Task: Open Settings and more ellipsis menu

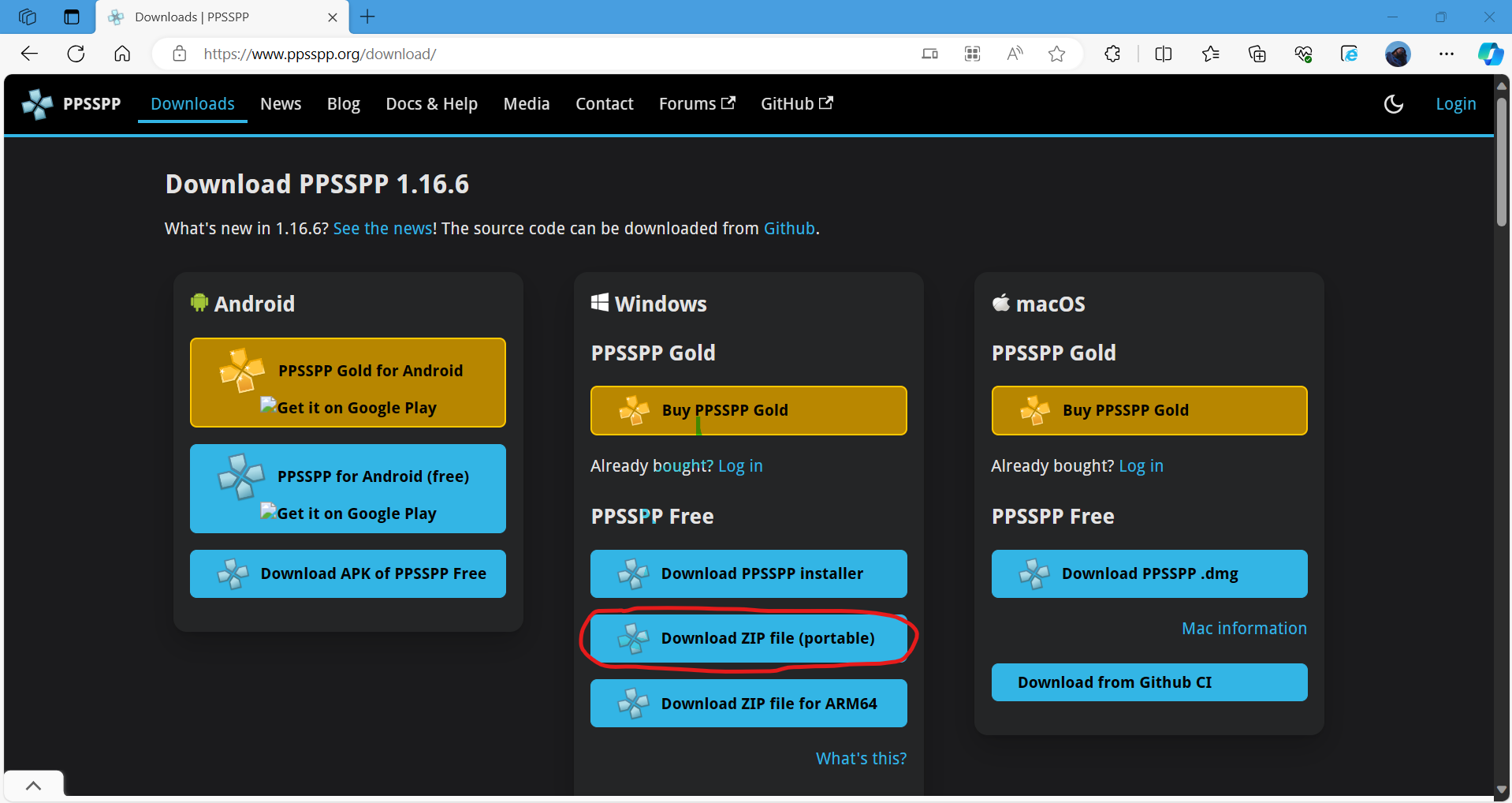Action: (1446, 54)
